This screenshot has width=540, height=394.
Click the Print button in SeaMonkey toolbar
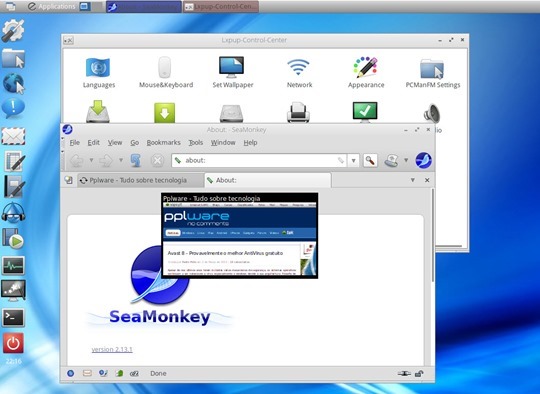[x=392, y=160]
